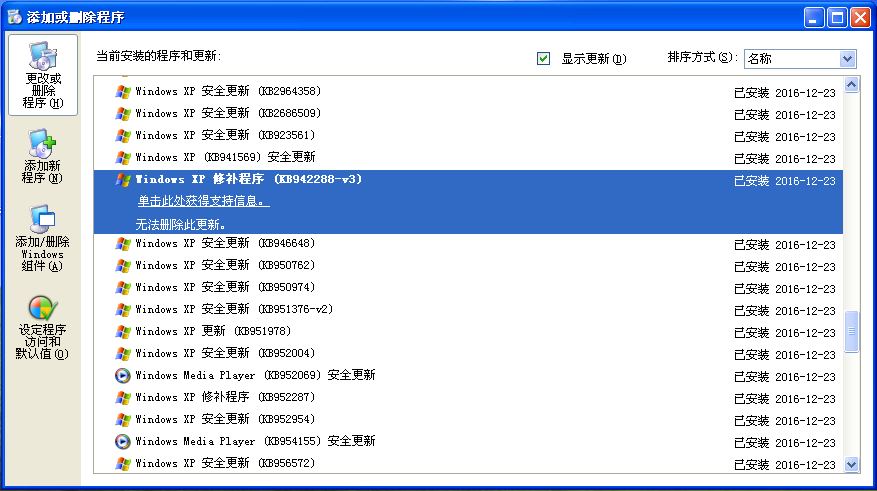The height and width of the screenshot is (491, 877).
Task: Select Windows XP 更新 (KB951978) row
Action: click(x=468, y=332)
